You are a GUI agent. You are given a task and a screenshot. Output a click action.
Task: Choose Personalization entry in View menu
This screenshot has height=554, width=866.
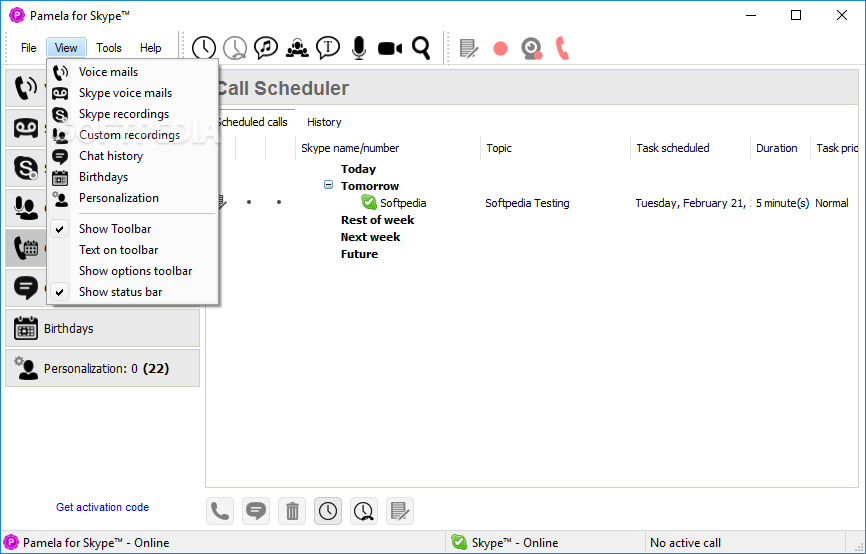(133, 198)
